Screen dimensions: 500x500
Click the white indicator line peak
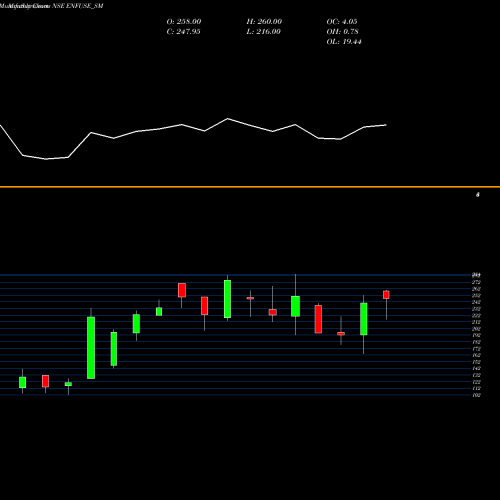point(228,119)
